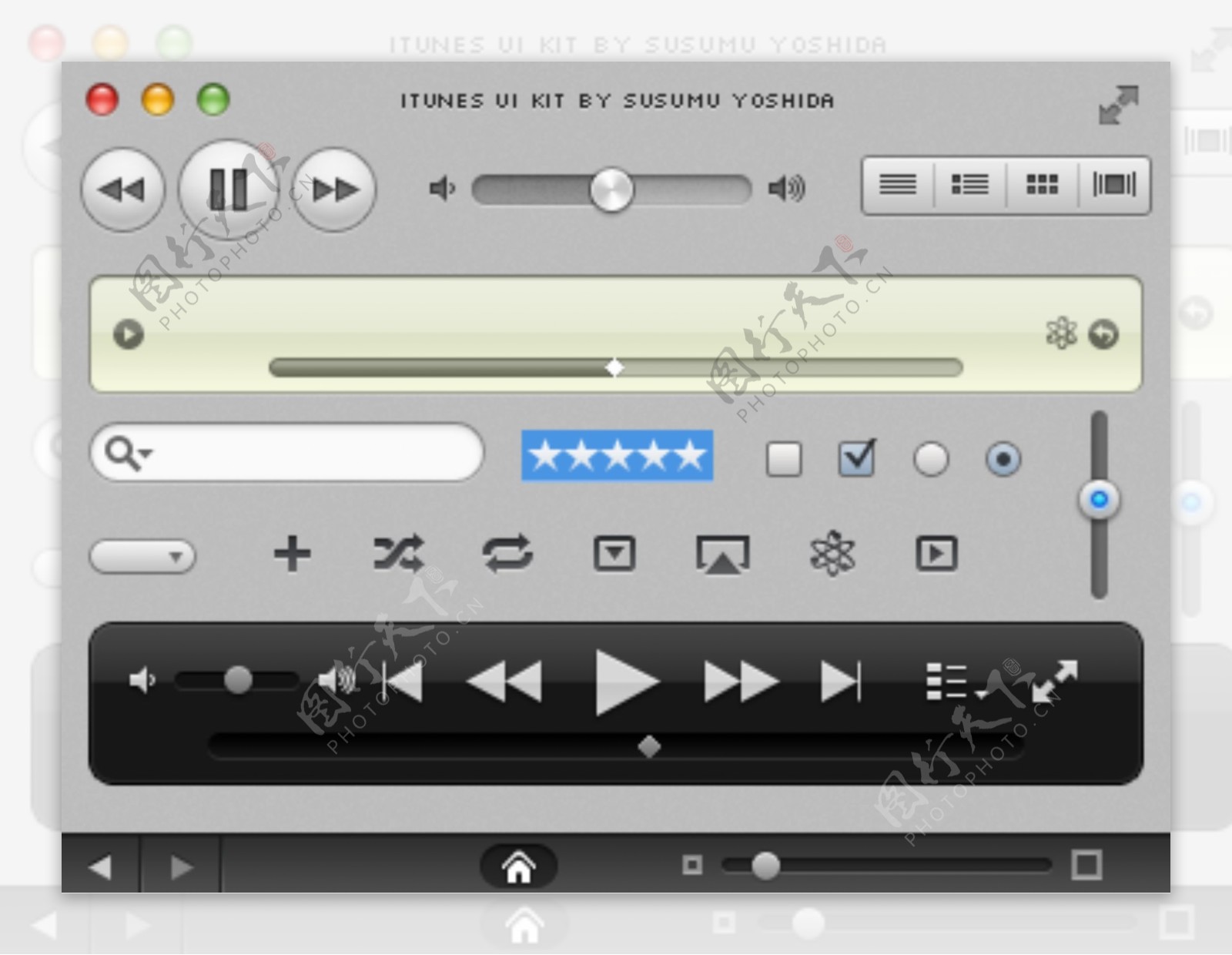This screenshot has width=1232, height=955.
Task: Click the small-size square icon in the bottom bar
Action: click(x=692, y=866)
